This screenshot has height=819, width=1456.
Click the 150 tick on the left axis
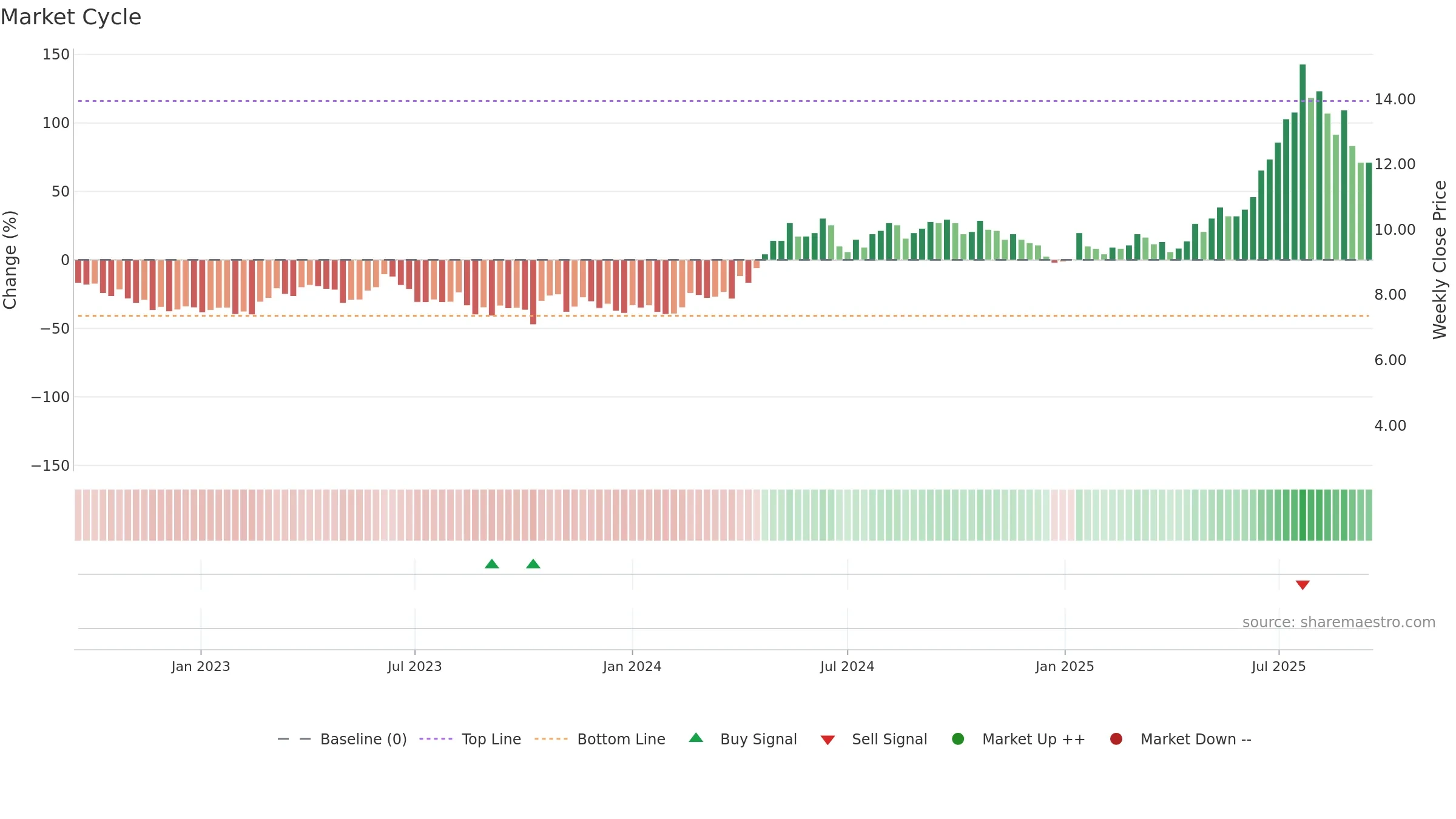coord(56,55)
